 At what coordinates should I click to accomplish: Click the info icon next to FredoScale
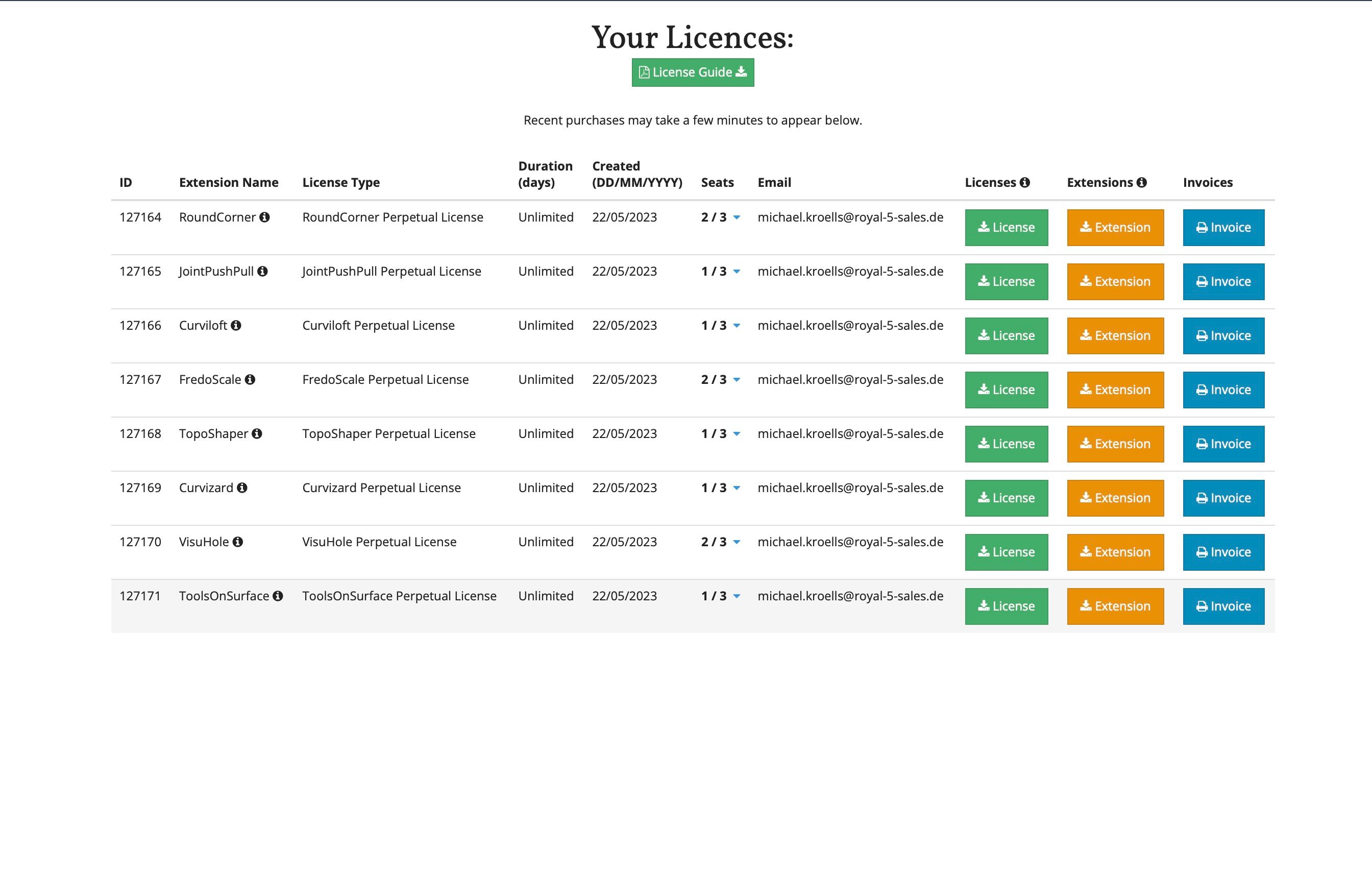point(250,380)
